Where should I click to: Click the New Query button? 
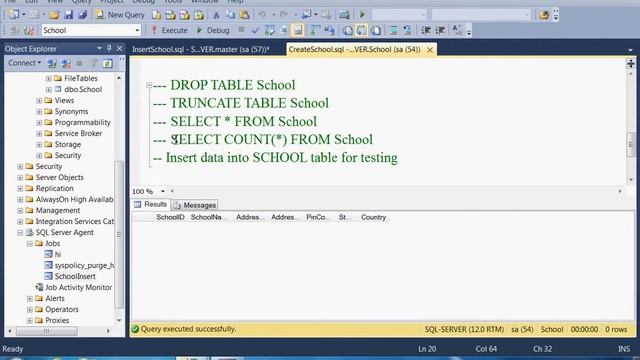tap(120, 15)
